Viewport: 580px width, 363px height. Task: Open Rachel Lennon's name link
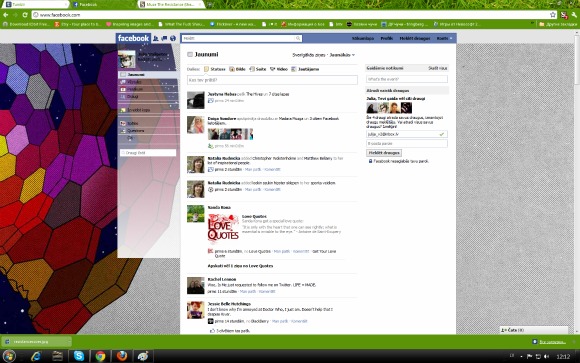coord(222,279)
